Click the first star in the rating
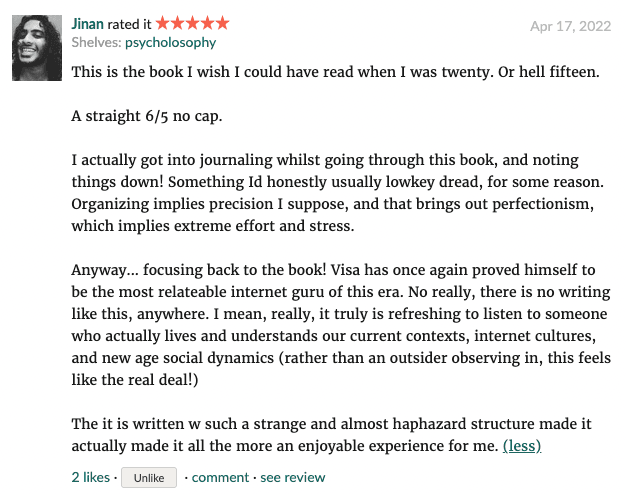Image resolution: width=626 pixels, height=494 pixels. coord(164,22)
